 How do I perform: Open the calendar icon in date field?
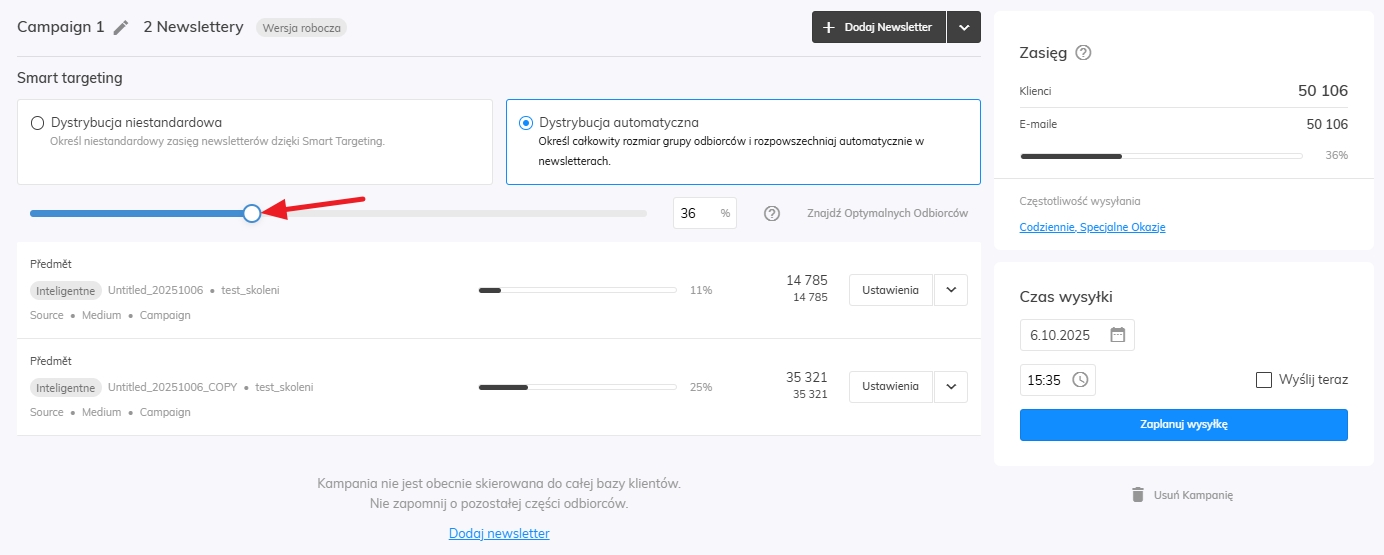(1118, 335)
